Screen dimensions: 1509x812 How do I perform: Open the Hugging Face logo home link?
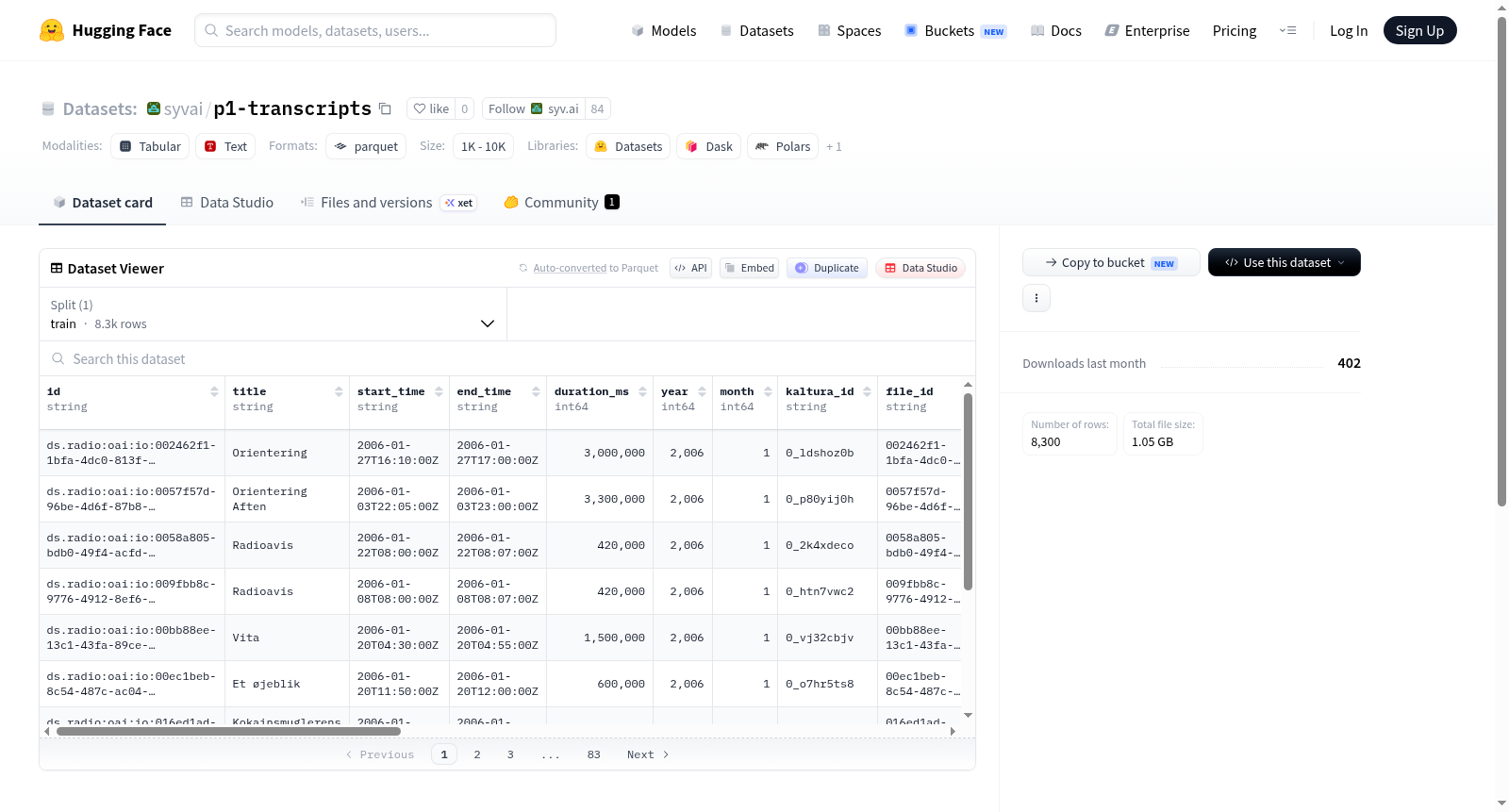pos(106,30)
